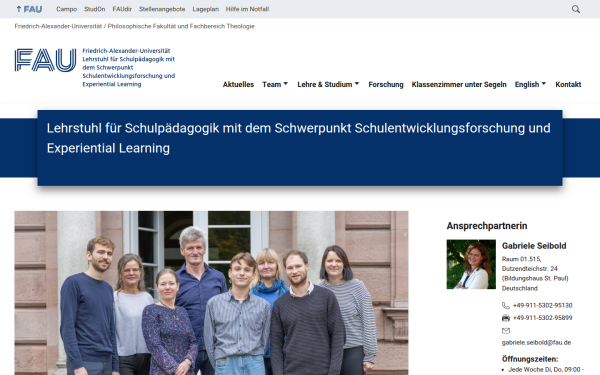Open the Campo link in the top bar
The height and width of the screenshot is (375, 600).
coord(66,9)
